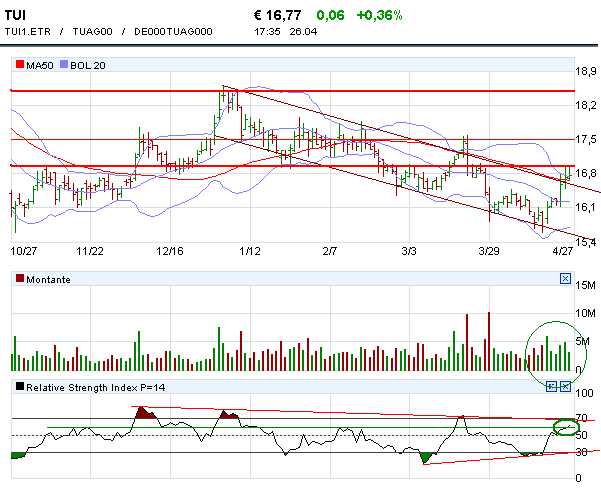
Task: Click the green oval on RSI line
Action: (566, 427)
